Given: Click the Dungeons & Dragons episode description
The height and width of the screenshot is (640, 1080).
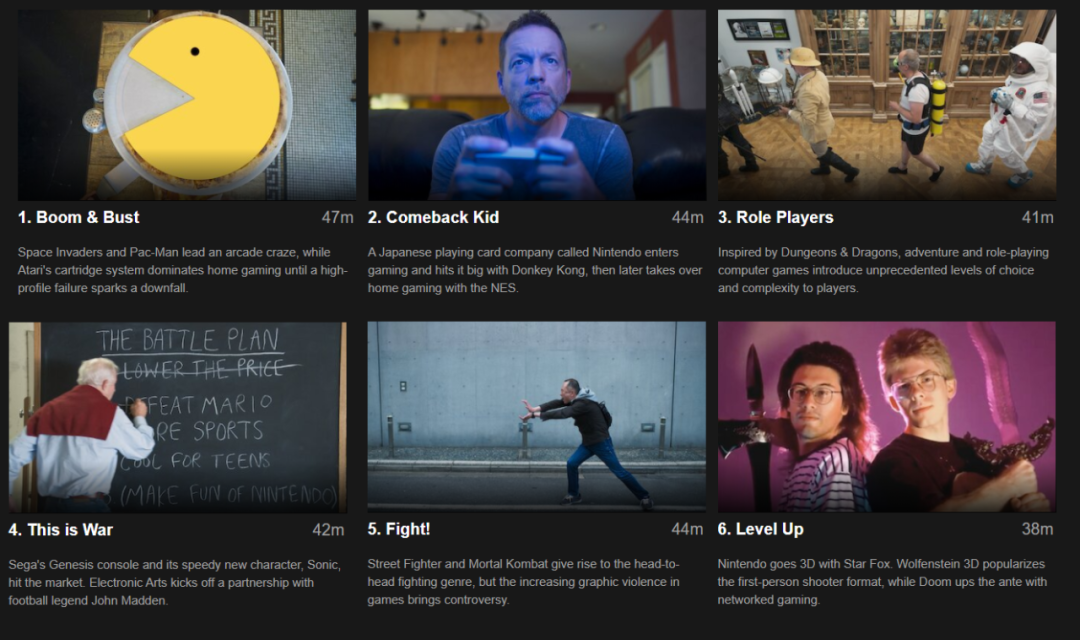Looking at the screenshot, I should [883, 270].
